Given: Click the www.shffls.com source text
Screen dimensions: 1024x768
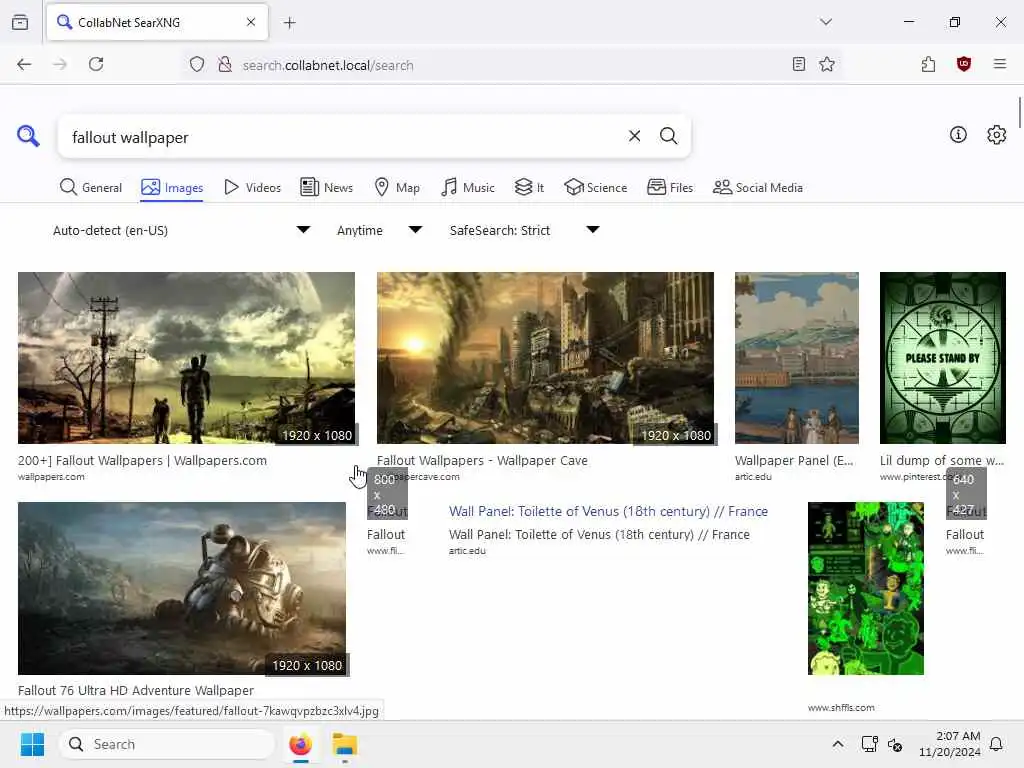Looking at the screenshot, I should pyautogui.click(x=840, y=707).
